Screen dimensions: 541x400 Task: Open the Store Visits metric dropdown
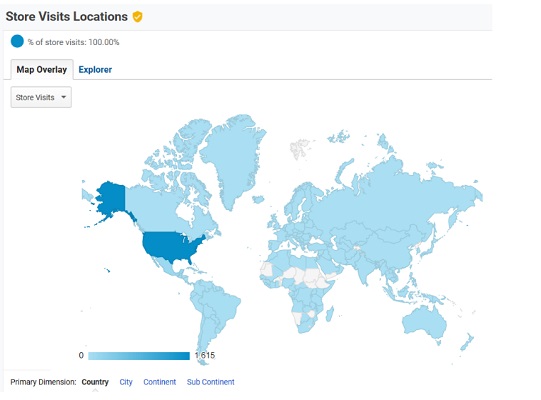click(41, 97)
